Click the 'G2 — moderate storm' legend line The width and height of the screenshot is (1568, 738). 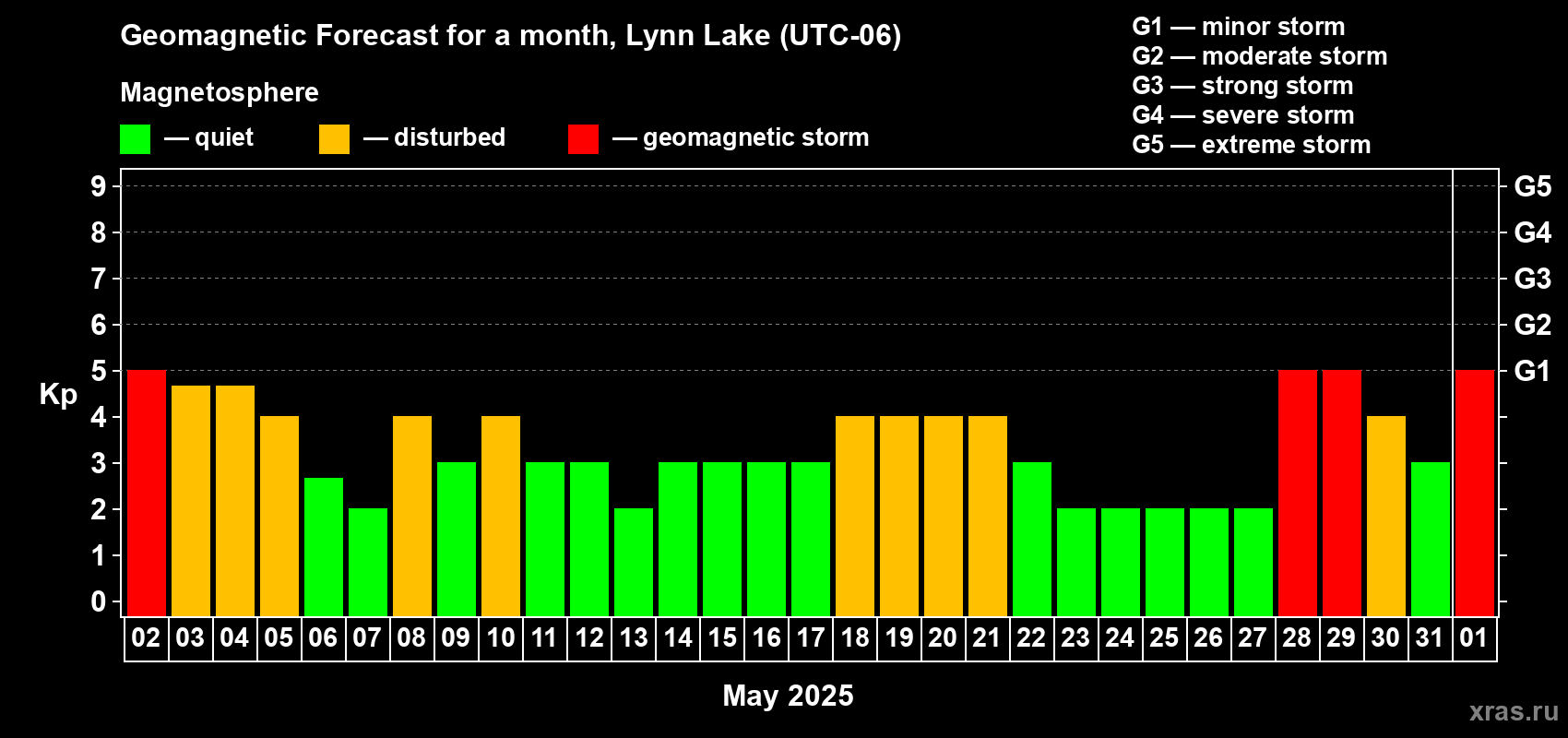1260,56
